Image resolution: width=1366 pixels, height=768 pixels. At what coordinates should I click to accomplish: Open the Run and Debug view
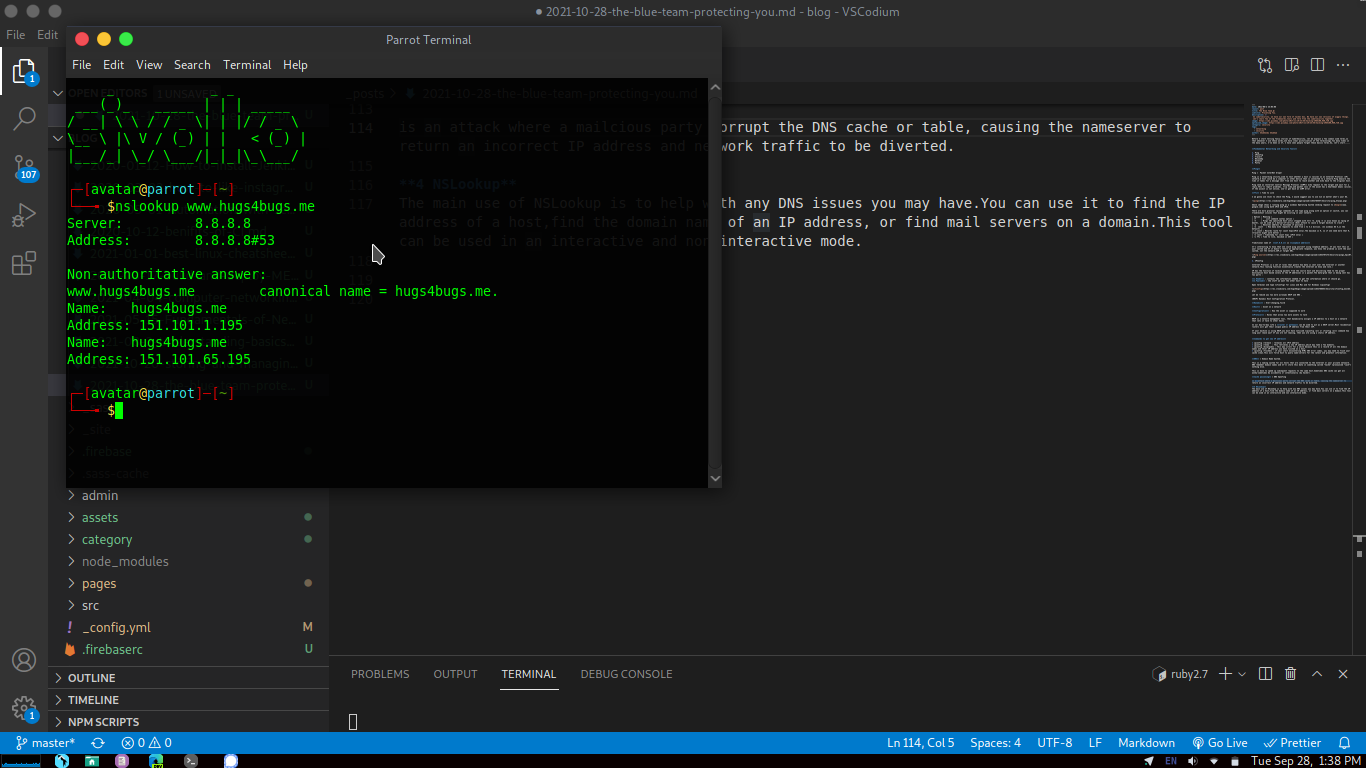[x=24, y=216]
